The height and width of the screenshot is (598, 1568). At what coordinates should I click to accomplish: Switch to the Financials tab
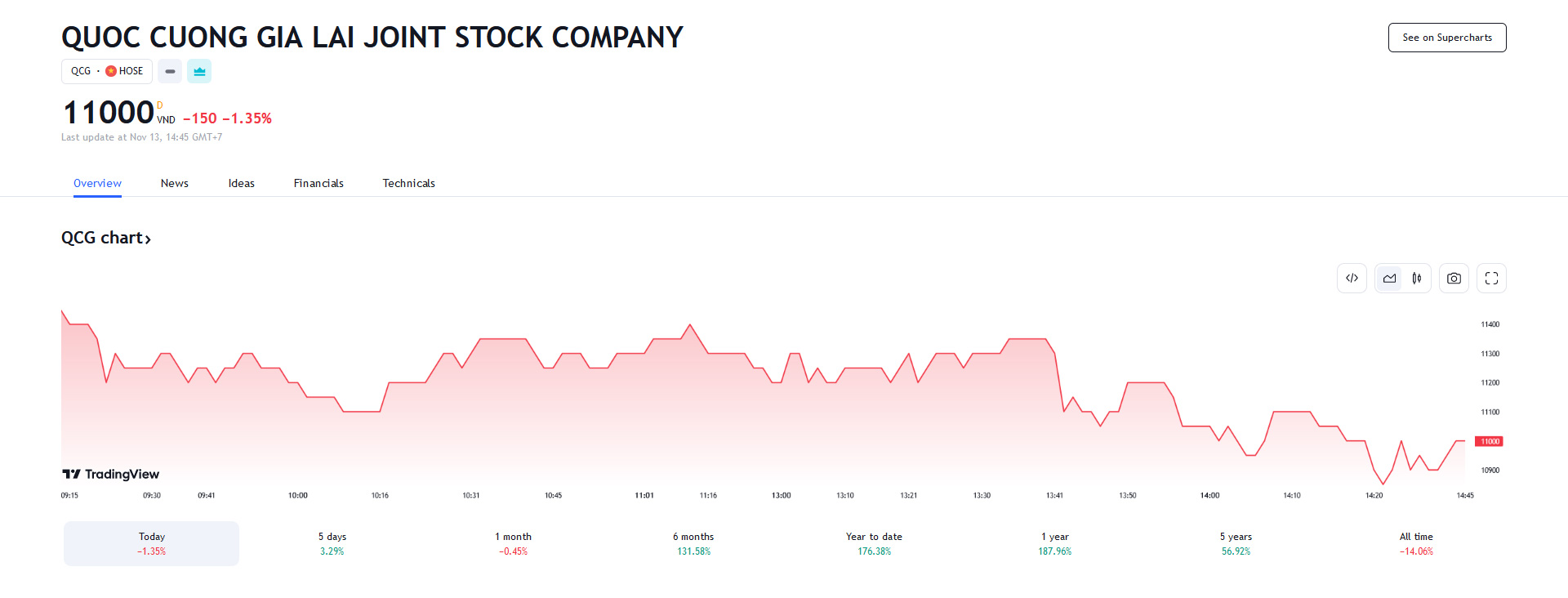point(318,183)
